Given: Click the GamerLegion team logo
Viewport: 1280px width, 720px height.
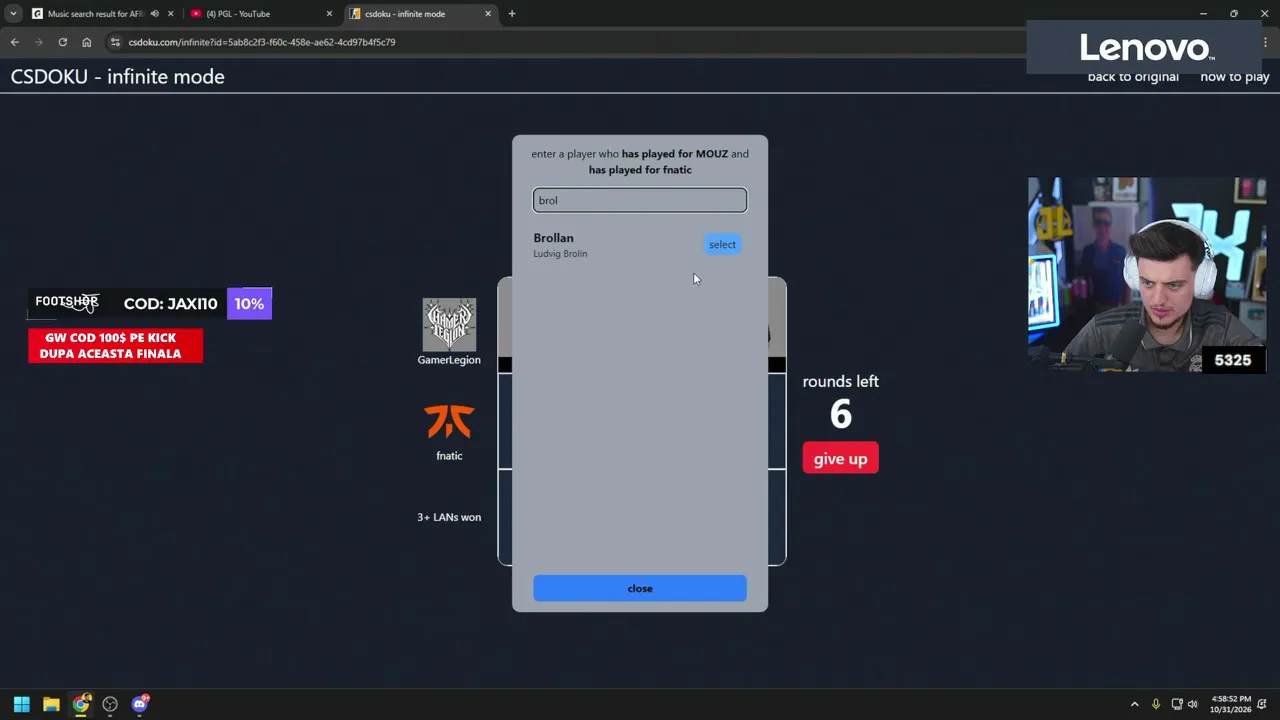Looking at the screenshot, I should pyautogui.click(x=449, y=324).
